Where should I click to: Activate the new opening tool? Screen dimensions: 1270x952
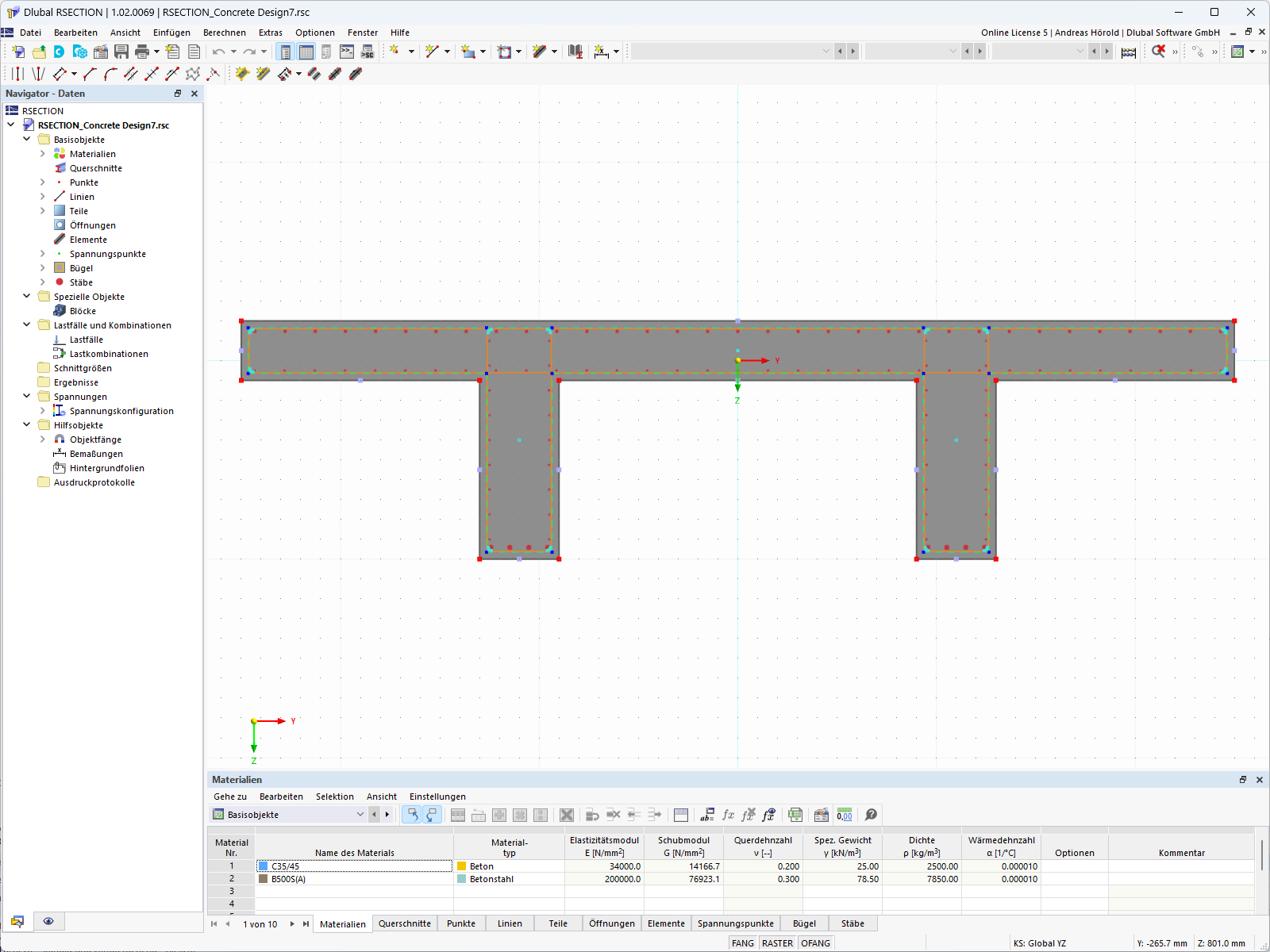[506, 51]
